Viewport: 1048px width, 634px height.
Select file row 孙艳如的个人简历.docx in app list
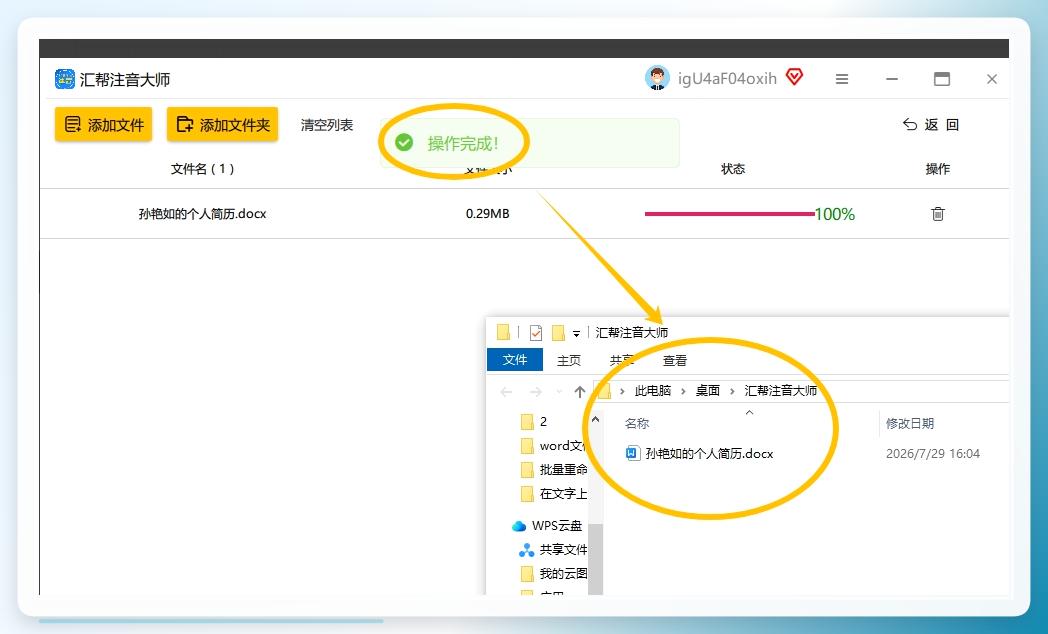[x=524, y=214]
